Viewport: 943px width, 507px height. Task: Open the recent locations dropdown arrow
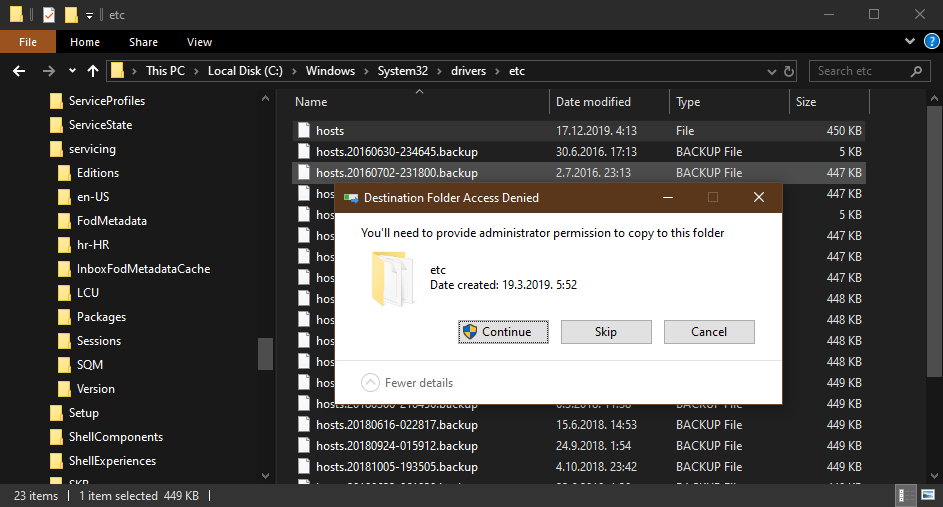pyautogui.click(x=72, y=71)
